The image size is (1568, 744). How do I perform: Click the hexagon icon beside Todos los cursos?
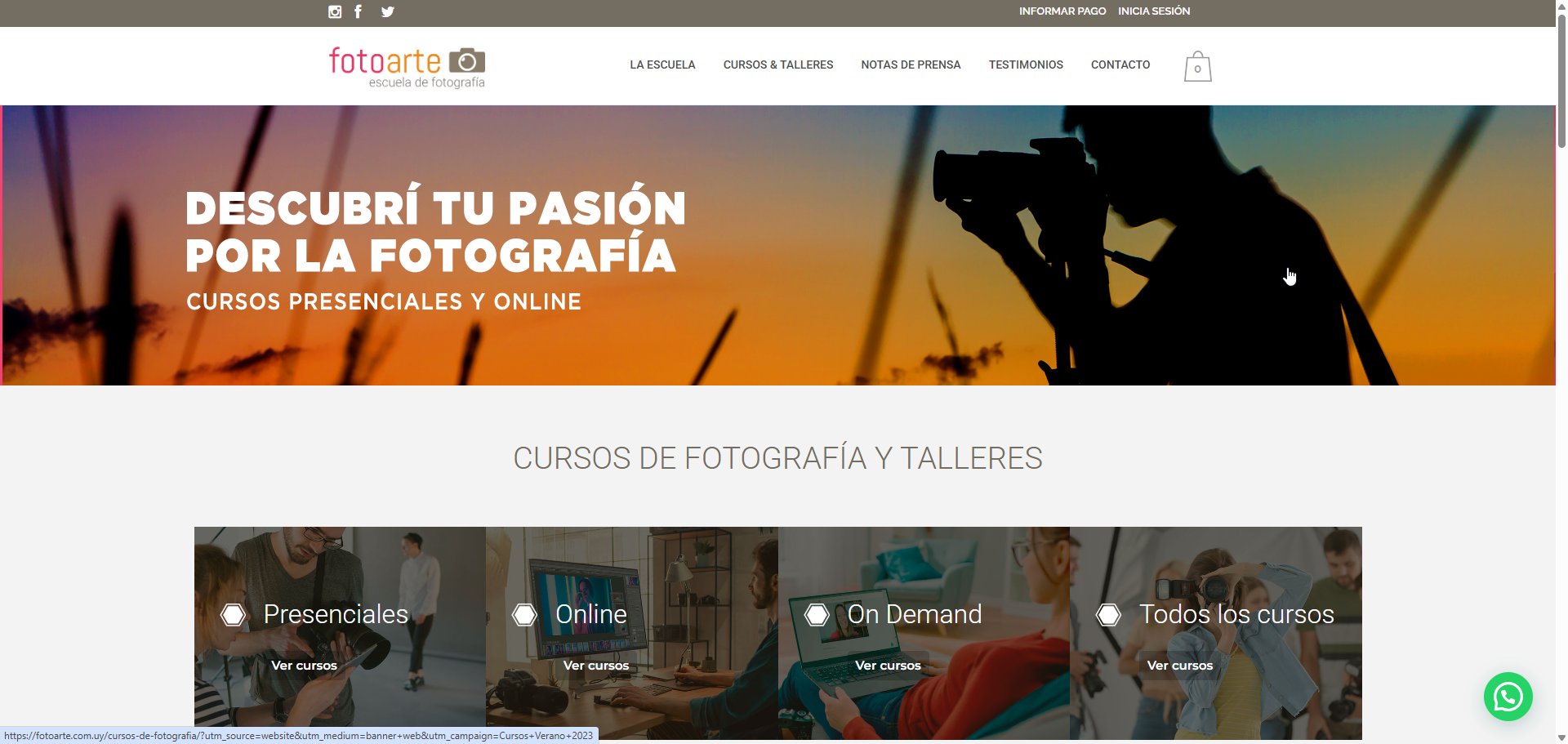pyautogui.click(x=1108, y=615)
